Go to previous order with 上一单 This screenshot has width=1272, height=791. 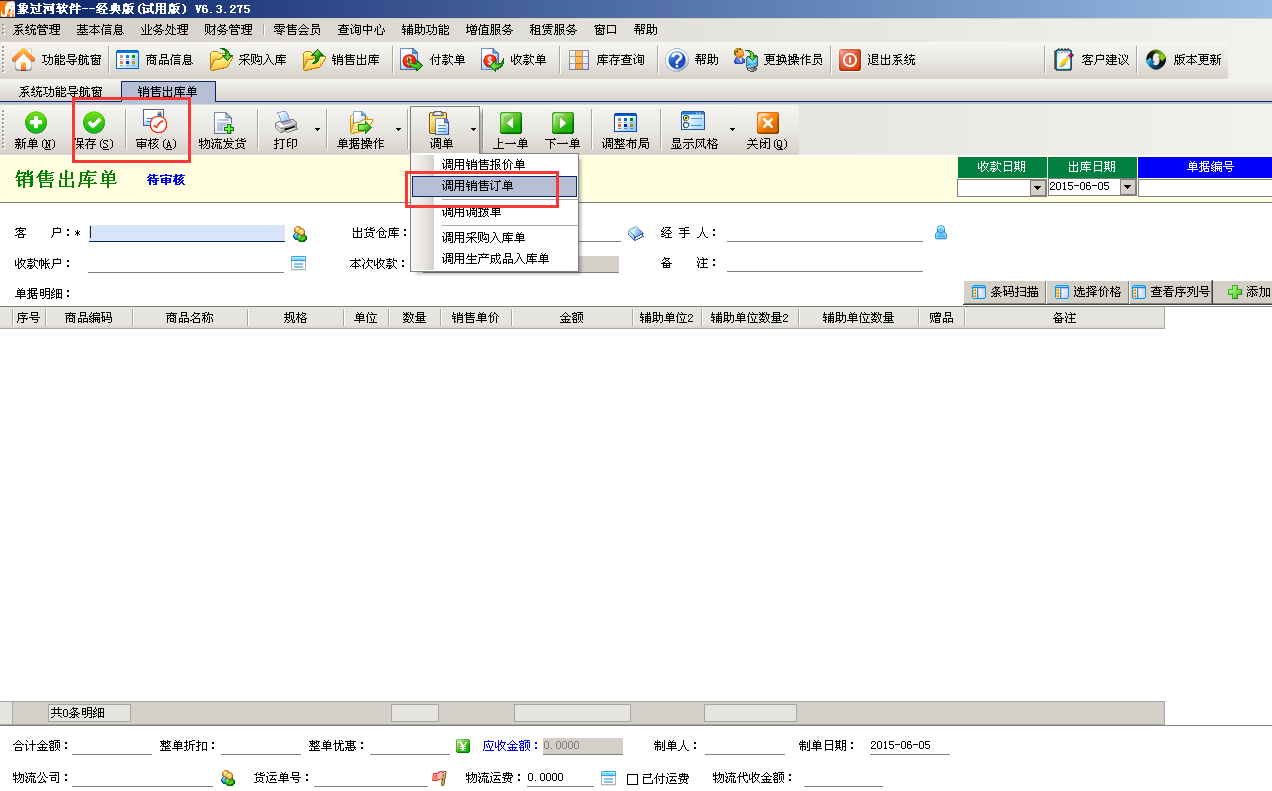point(511,131)
